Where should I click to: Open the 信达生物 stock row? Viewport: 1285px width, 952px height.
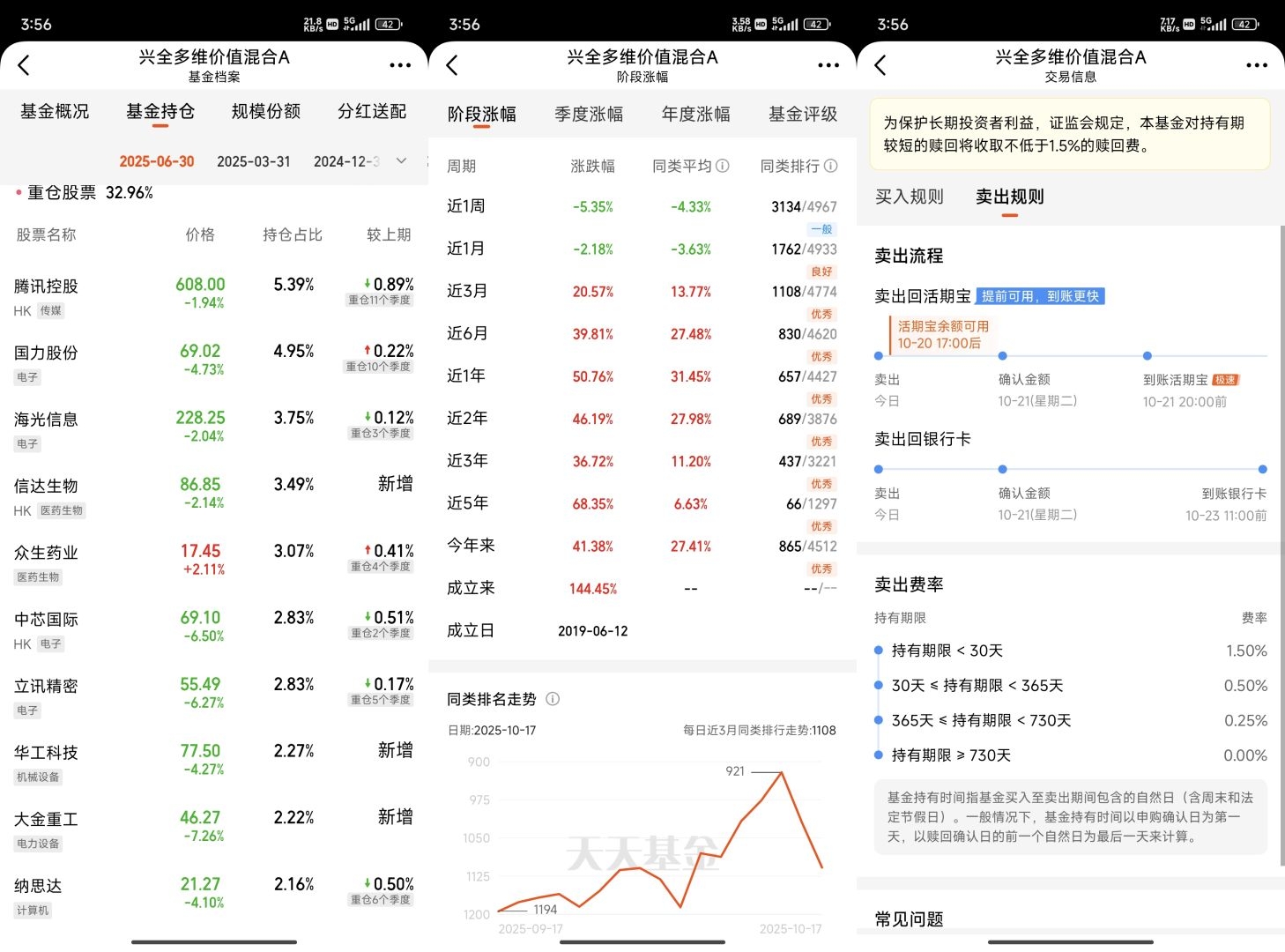click(214, 497)
